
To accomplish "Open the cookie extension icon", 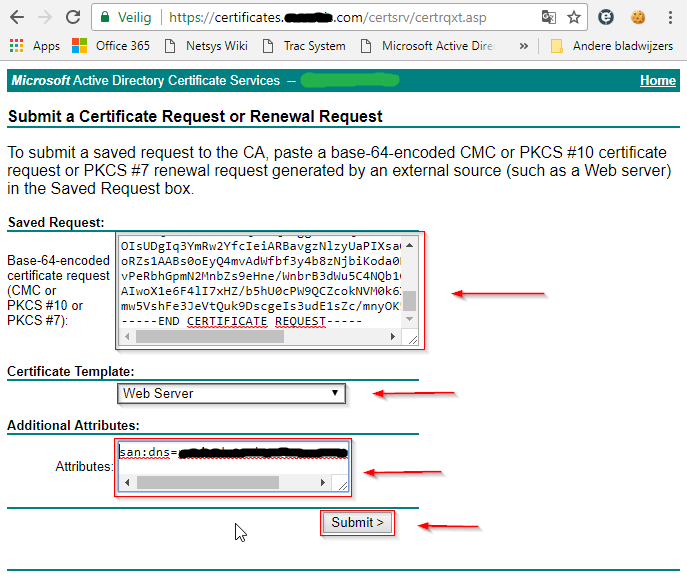I will pos(636,17).
